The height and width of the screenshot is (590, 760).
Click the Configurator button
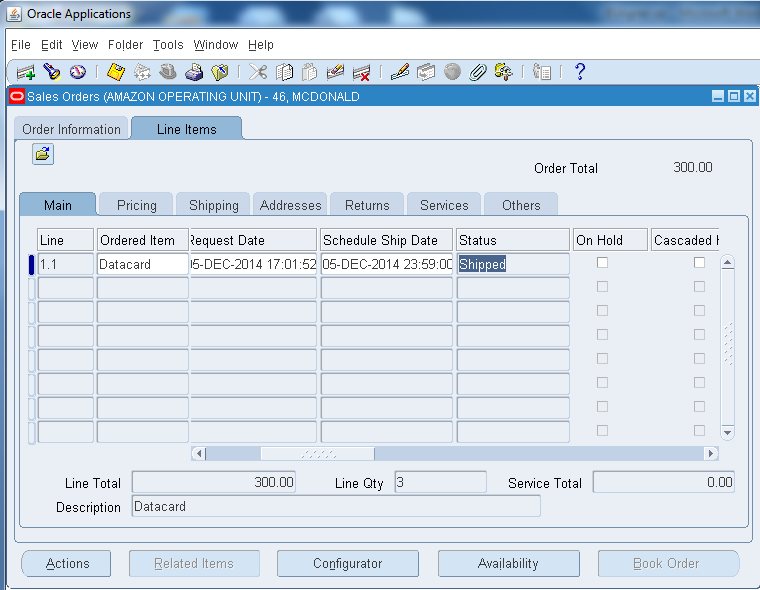(x=348, y=563)
